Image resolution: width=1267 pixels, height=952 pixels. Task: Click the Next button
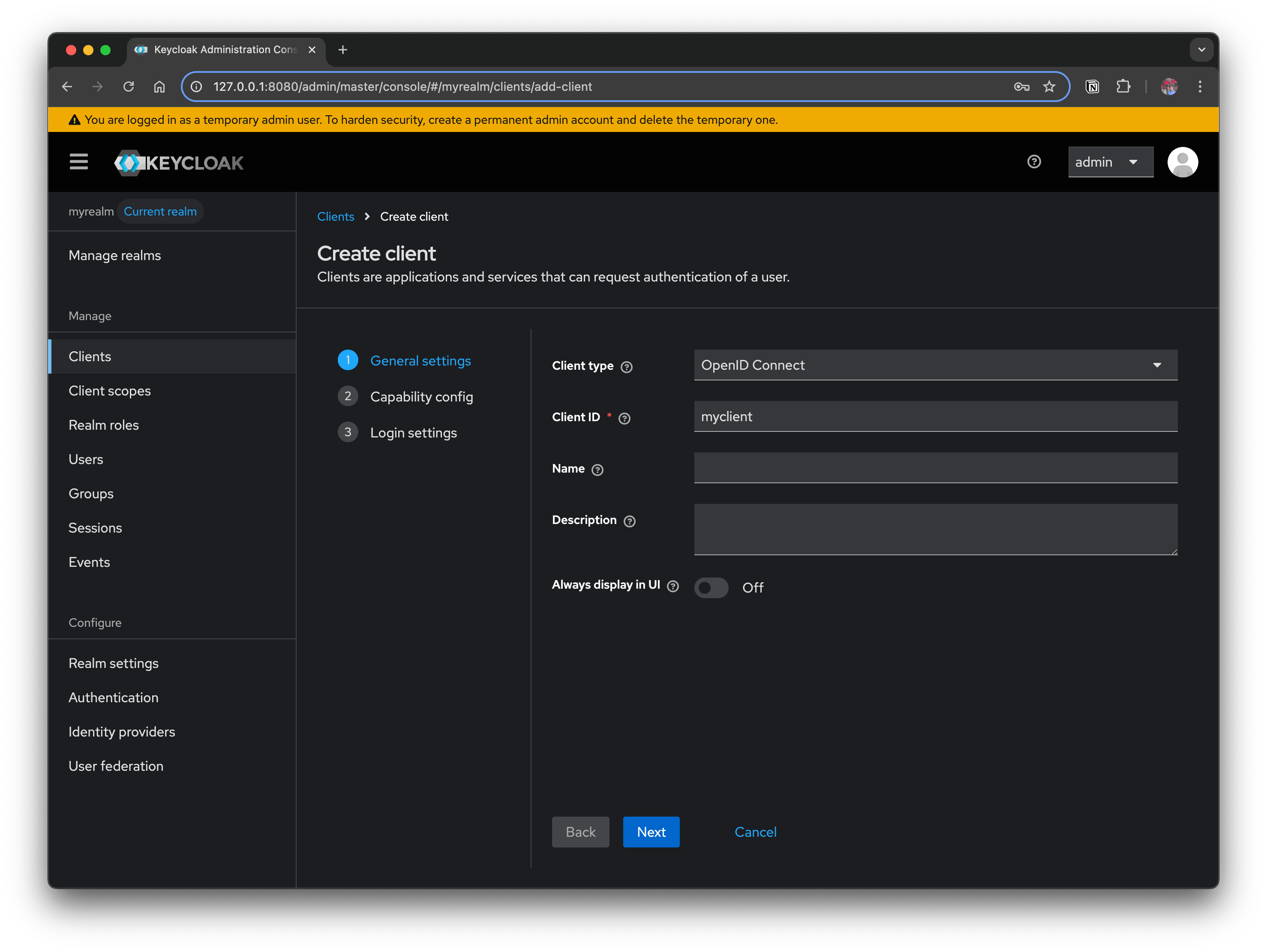[651, 832]
